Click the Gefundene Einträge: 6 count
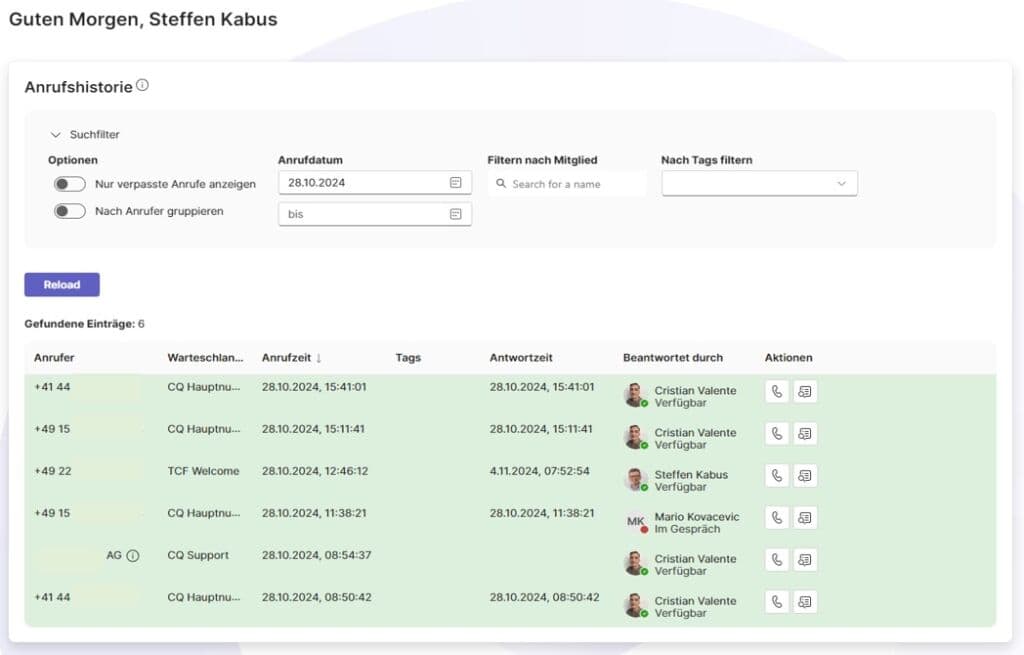This screenshot has width=1024, height=655. [x=84, y=324]
